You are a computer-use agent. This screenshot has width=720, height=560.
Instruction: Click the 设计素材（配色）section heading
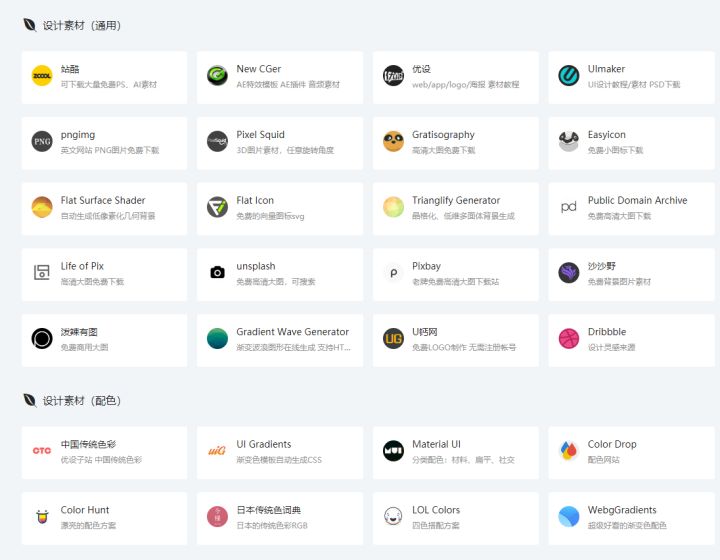82,401
